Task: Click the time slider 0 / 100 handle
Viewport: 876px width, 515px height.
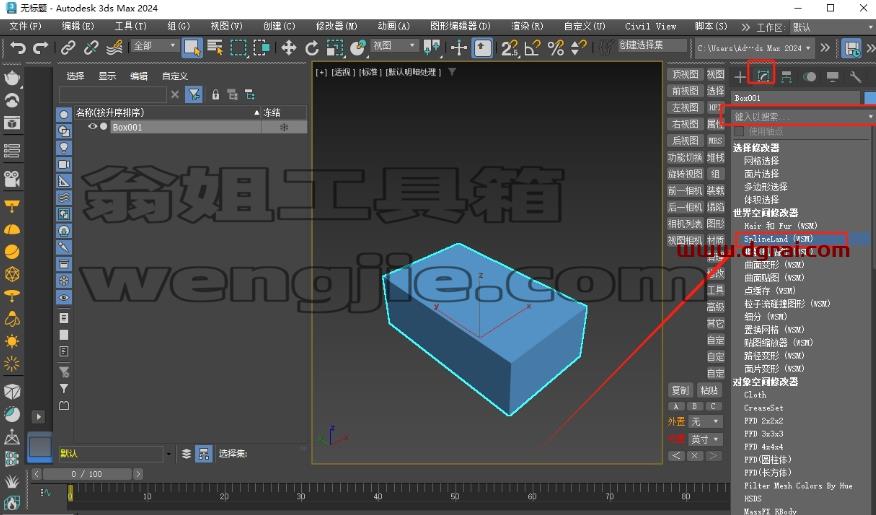Action: (87, 474)
